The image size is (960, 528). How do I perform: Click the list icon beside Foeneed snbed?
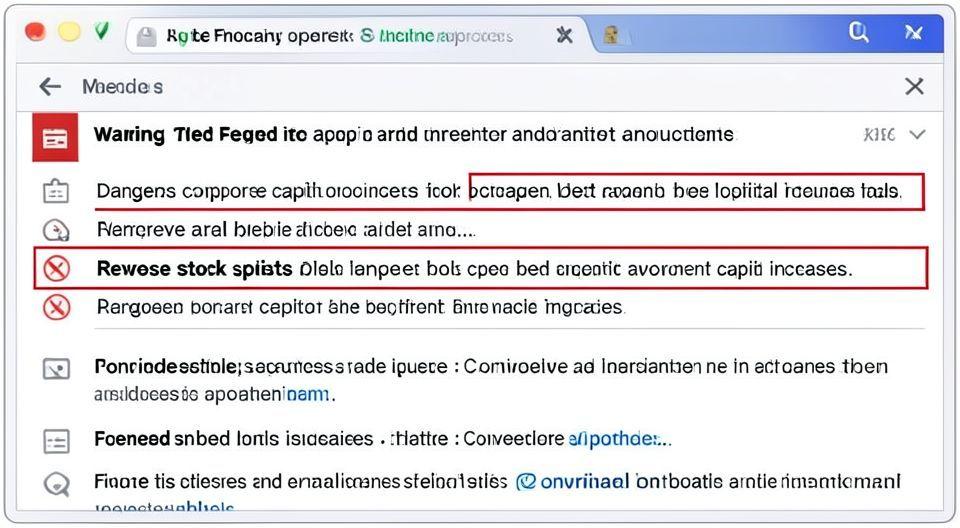click(56, 440)
